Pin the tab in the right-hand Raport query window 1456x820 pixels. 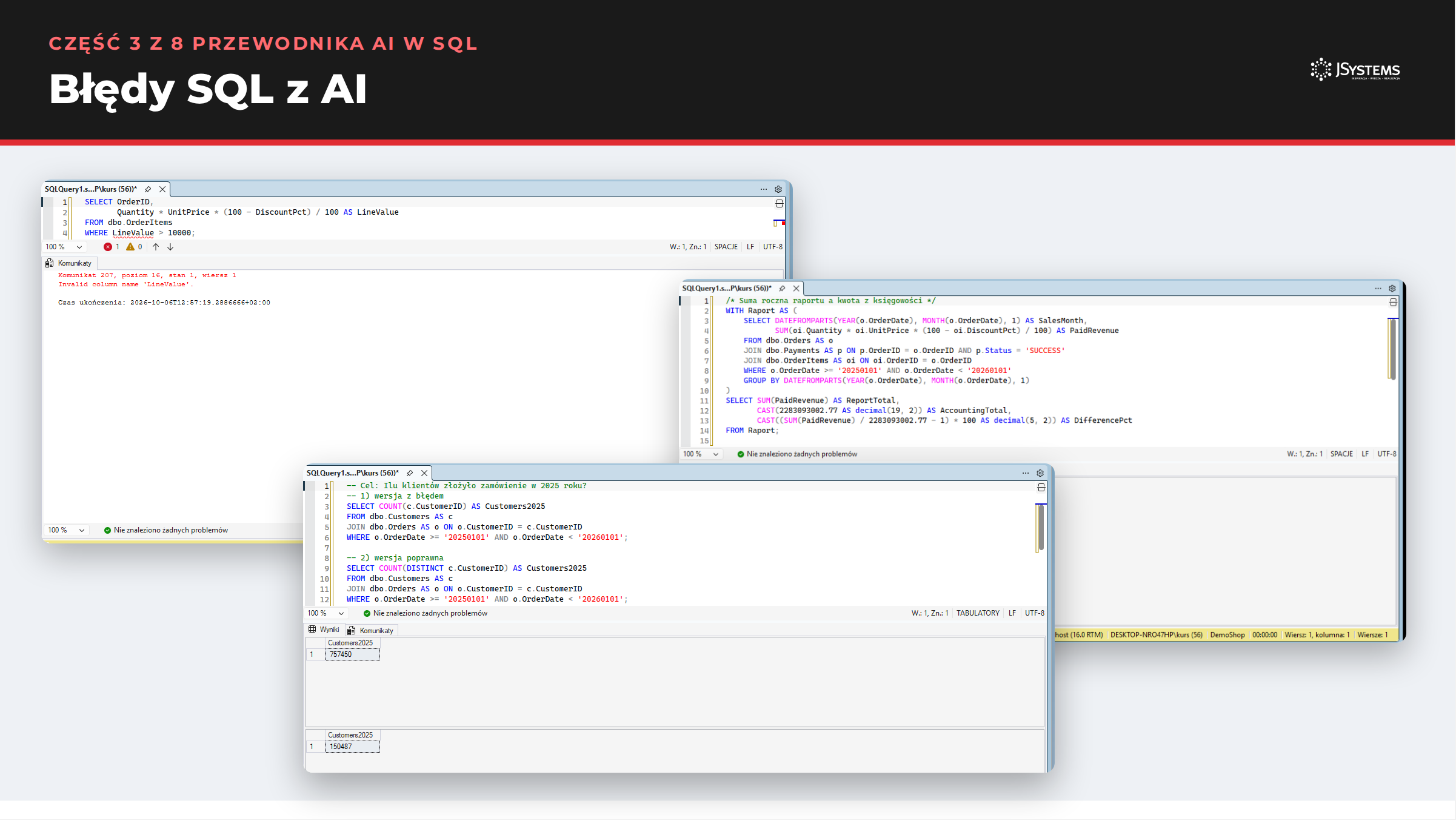[x=782, y=289]
